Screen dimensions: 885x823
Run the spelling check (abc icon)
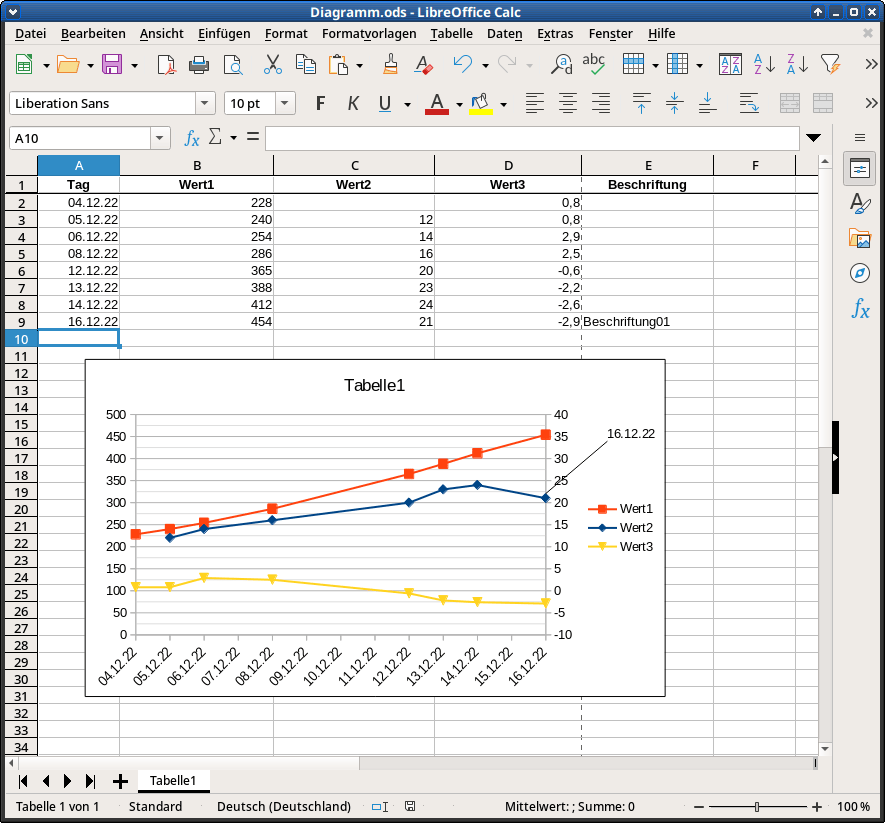pos(594,65)
